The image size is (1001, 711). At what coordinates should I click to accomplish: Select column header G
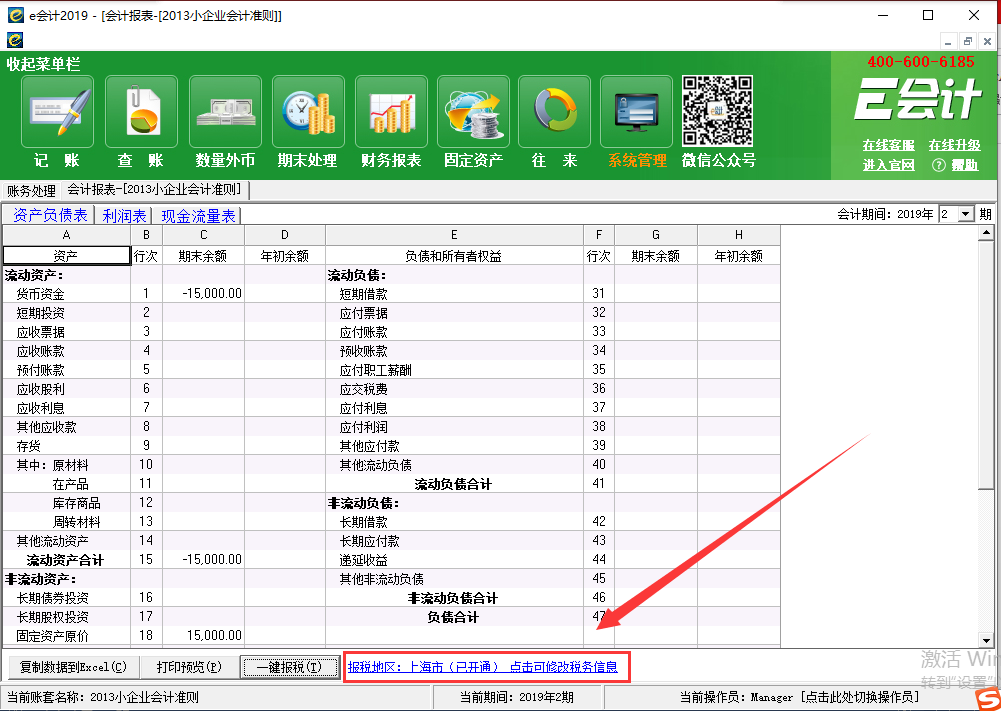tap(656, 235)
